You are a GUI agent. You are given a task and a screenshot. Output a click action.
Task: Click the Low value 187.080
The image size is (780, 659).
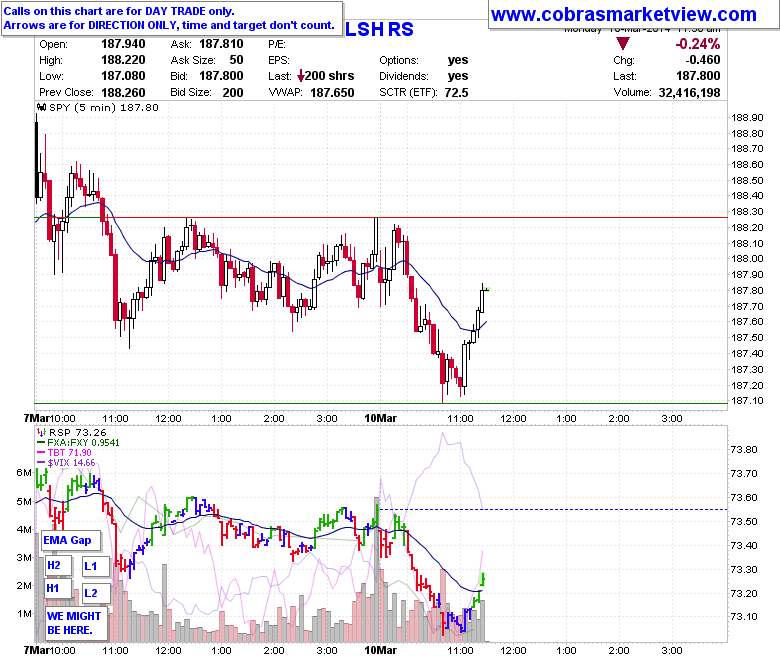tap(123, 76)
